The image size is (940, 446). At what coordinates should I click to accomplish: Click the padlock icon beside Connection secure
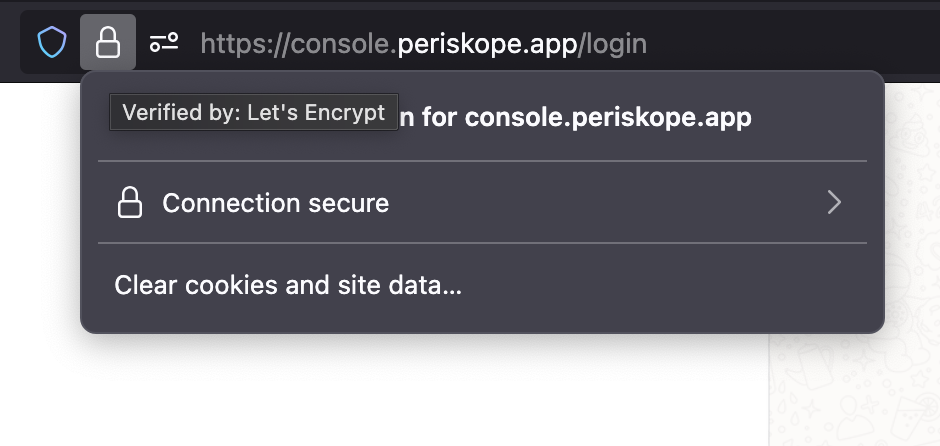129,203
